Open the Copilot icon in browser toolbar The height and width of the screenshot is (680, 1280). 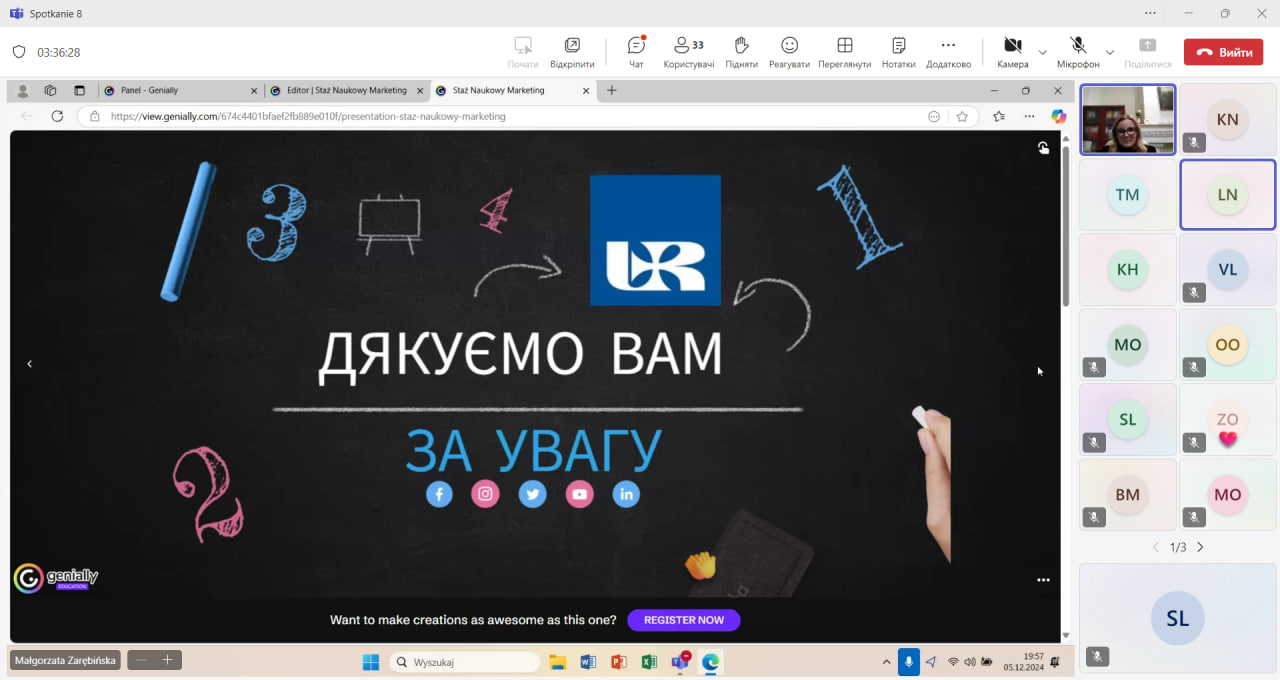1058,116
